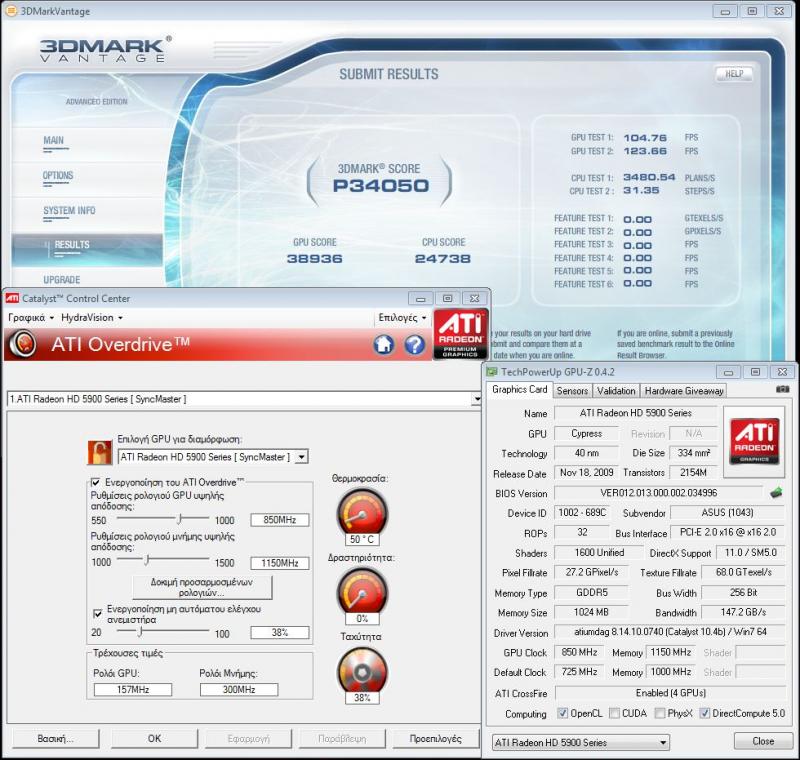Screen dimensions: 800x760
Task: Click the BIOS save chip icon in GPU-Z
Action: coord(776,493)
